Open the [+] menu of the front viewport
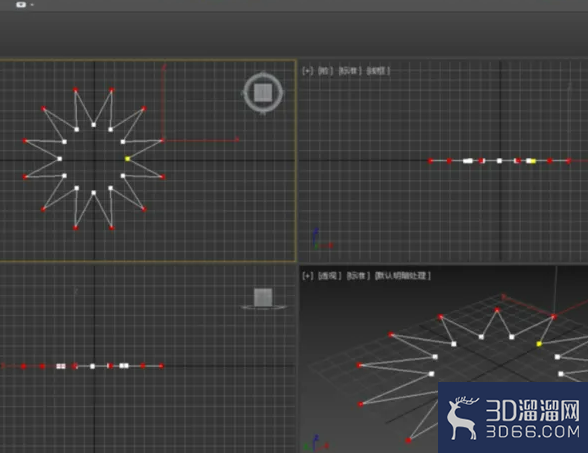 [307, 71]
